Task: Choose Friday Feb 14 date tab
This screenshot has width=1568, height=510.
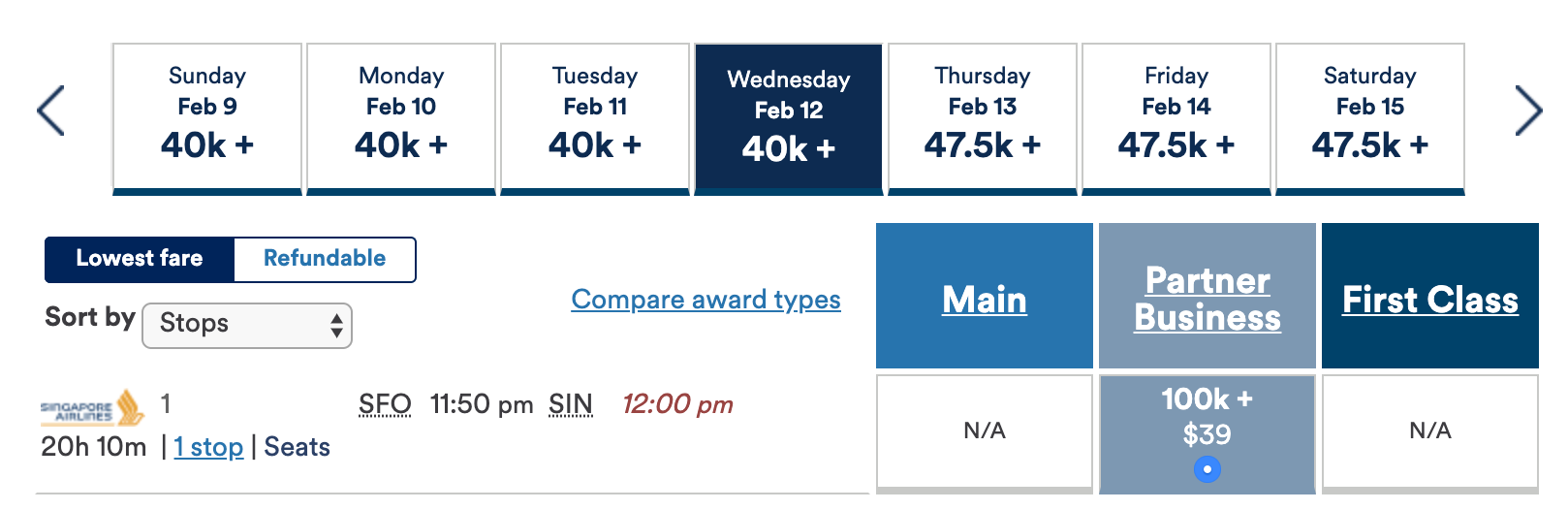Action: click(x=1176, y=118)
